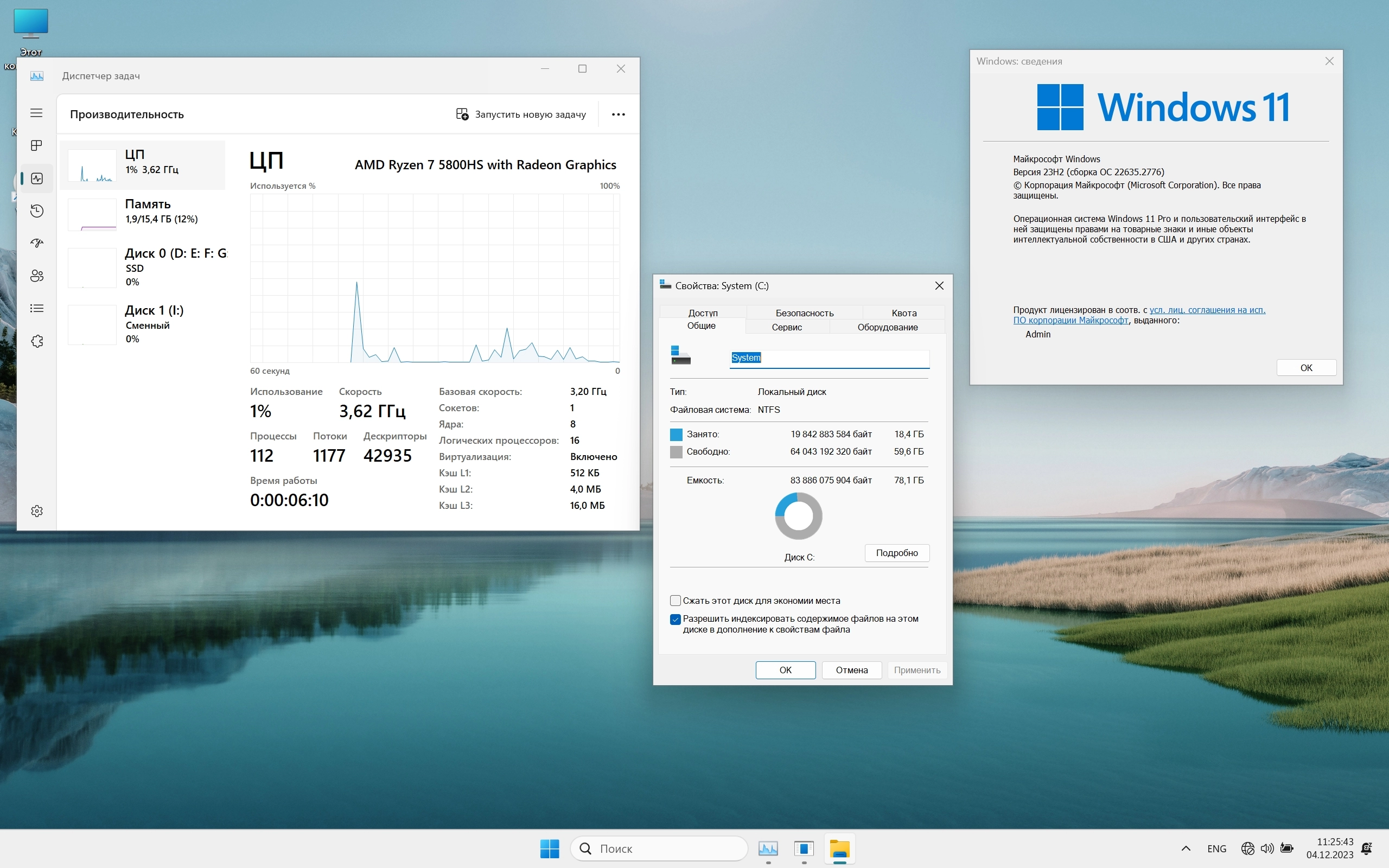1389x868 pixels.
Task: Click the System disk name field
Action: pyautogui.click(x=829, y=358)
